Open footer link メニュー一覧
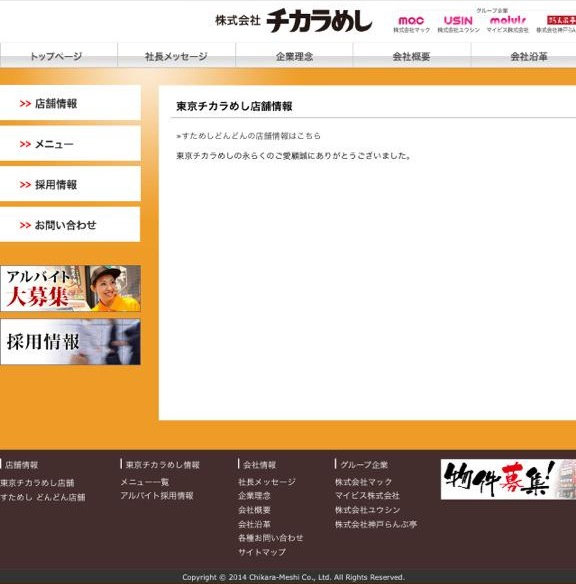Viewport: 576px width, 584px height. (x=145, y=482)
